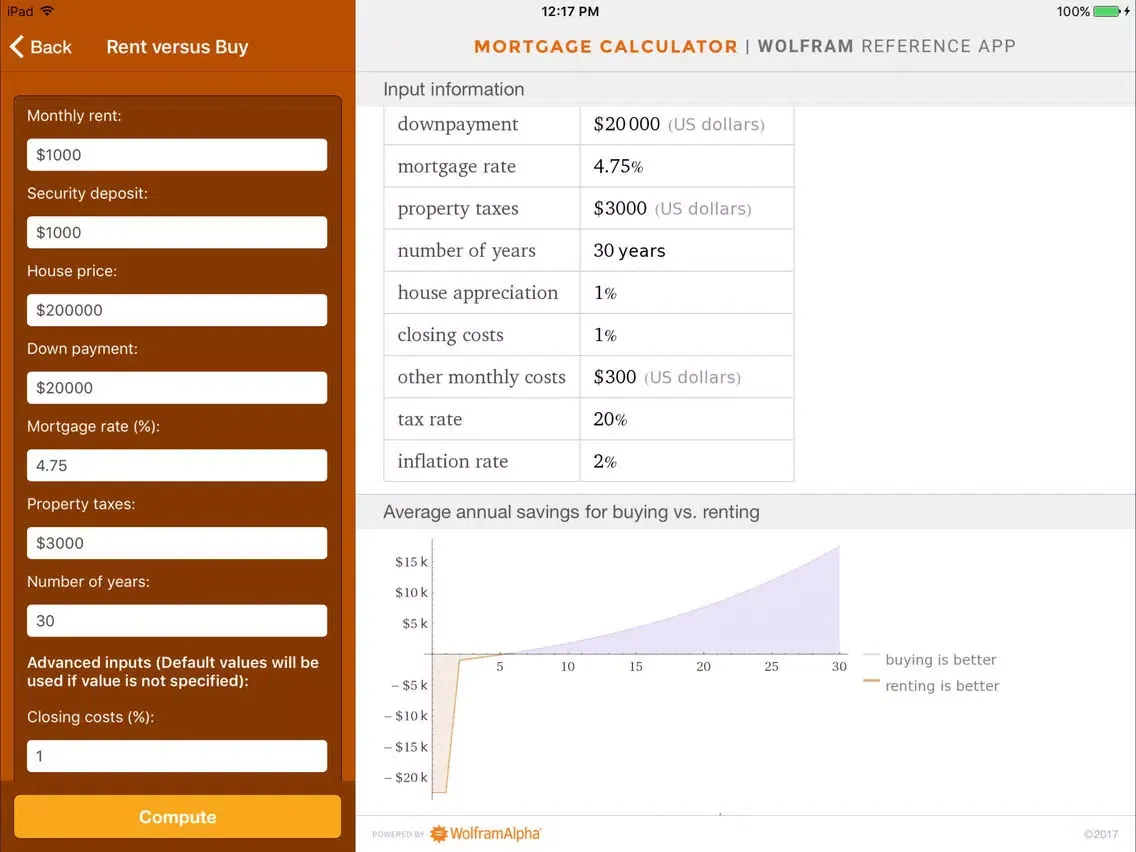Tap the Wi-Fi icon in status bar
Image resolution: width=1136 pixels, height=852 pixels.
tap(47, 11)
